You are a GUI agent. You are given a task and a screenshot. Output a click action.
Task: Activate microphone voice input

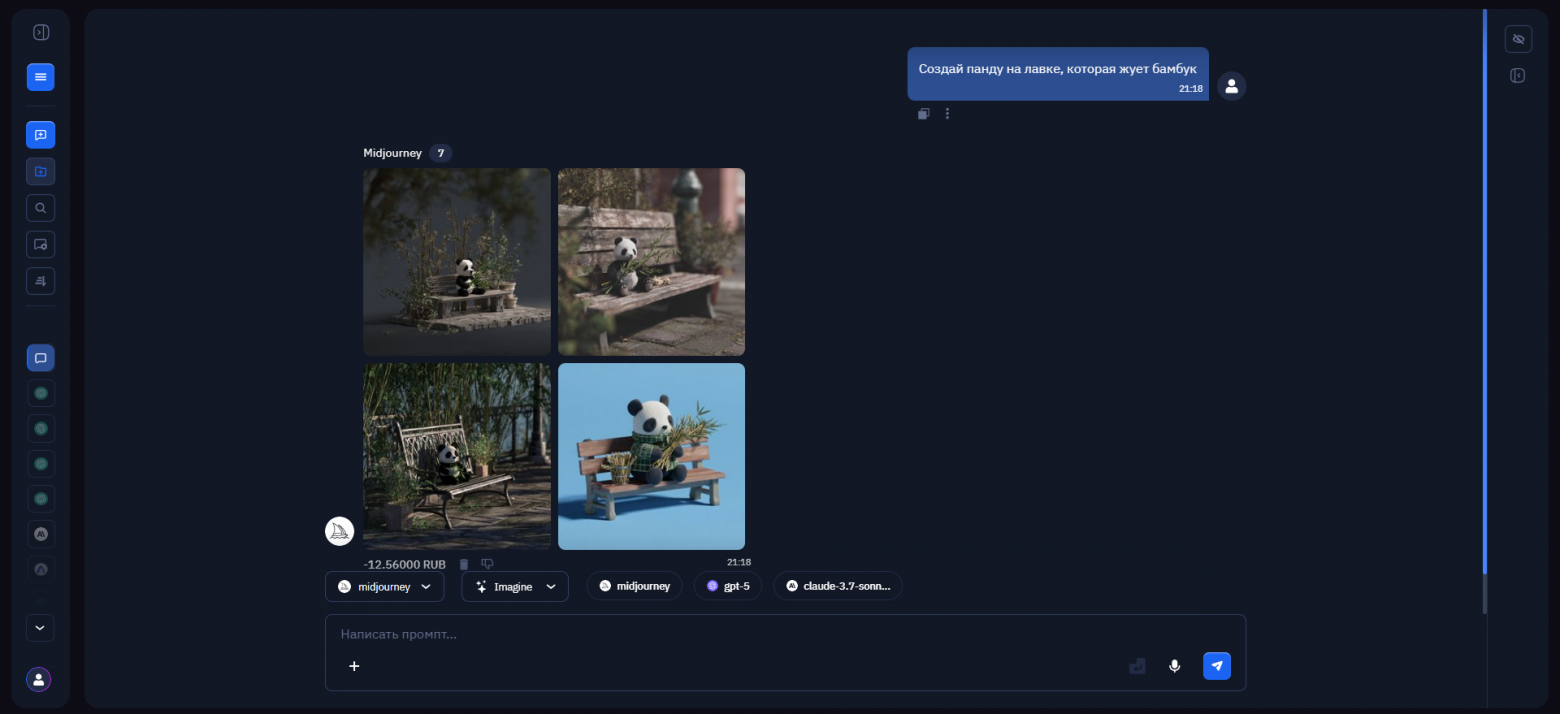tap(1174, 666)
